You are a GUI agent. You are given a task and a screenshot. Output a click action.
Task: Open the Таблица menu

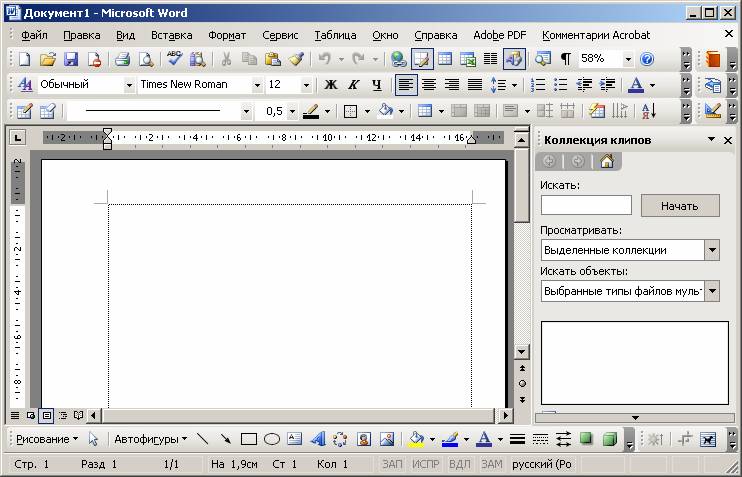point(335,35)
